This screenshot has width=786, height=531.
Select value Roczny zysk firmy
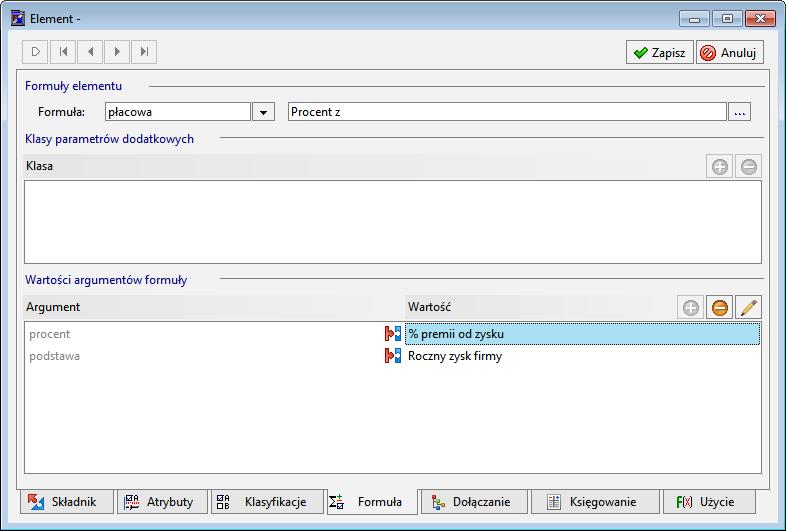[582, 356]
